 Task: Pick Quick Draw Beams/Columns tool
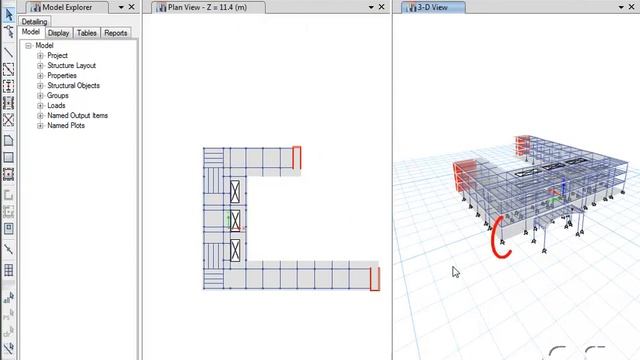coord(9,69)
